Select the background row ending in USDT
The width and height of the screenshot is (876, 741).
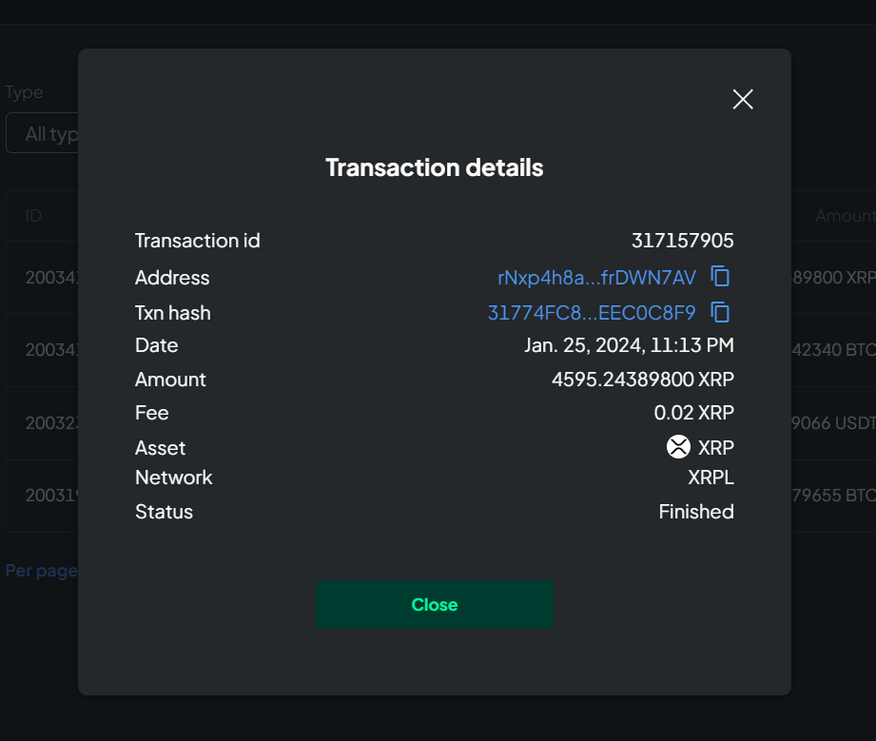tap(834, 423)
